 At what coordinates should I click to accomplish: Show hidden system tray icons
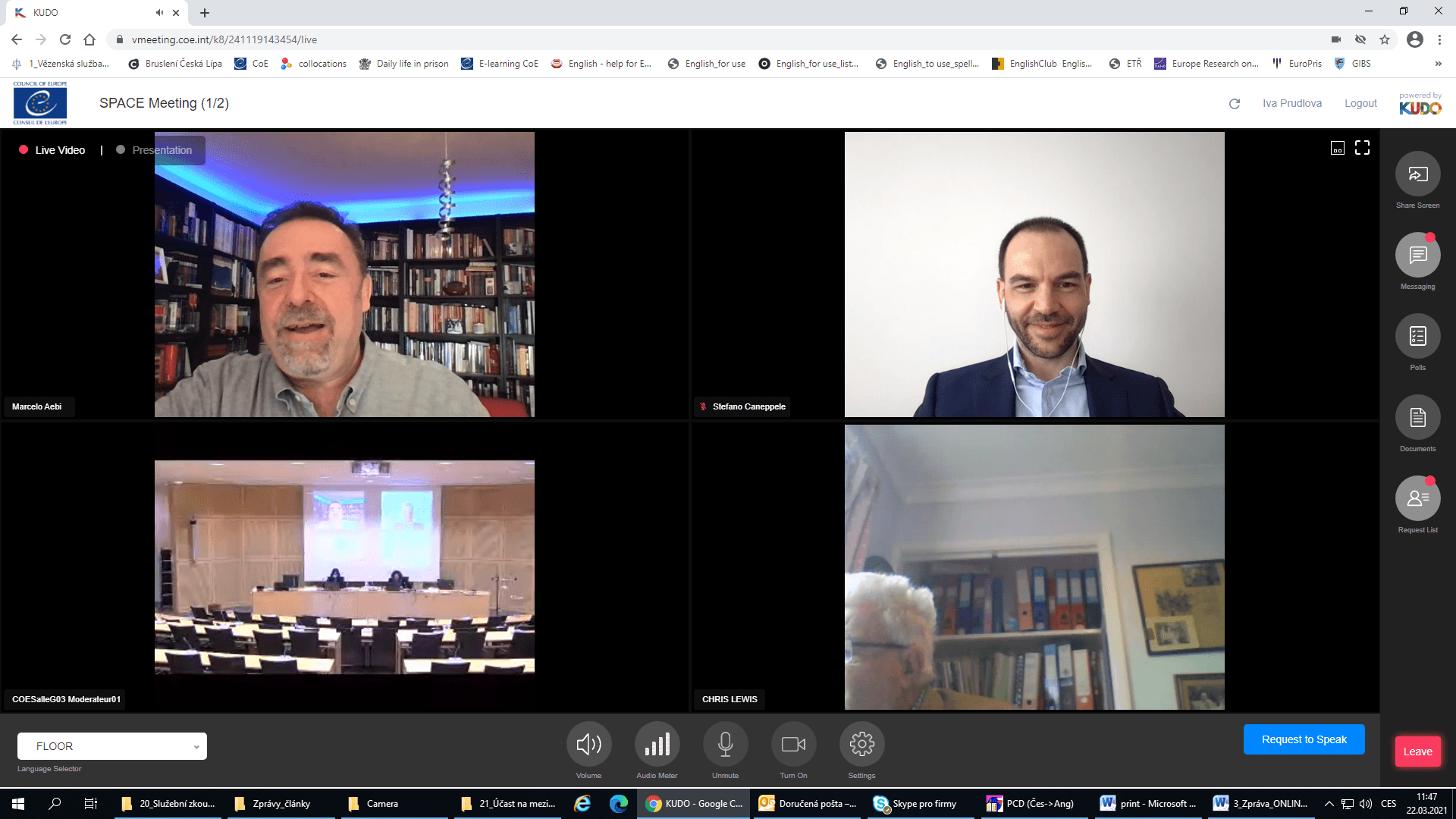click(1329, 804)
